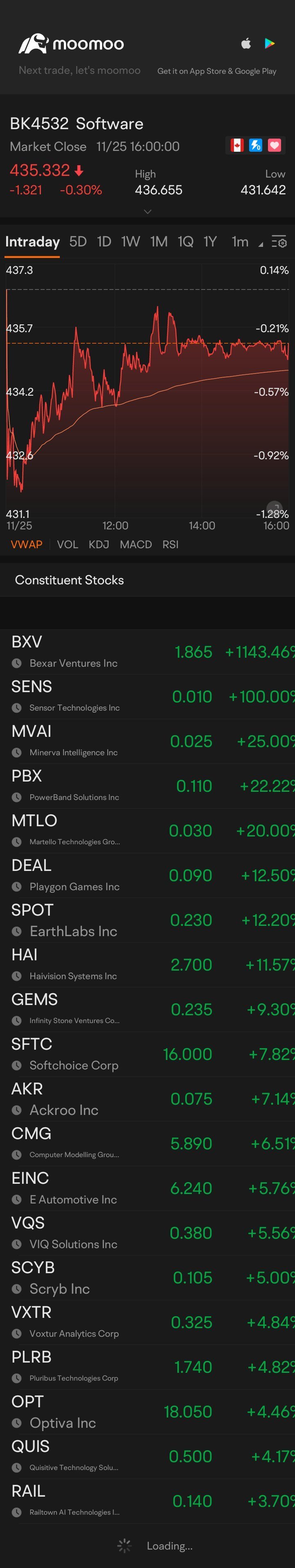
Task: Open Haivision Systems Inc stock row
Action: (x=147, y=964)
